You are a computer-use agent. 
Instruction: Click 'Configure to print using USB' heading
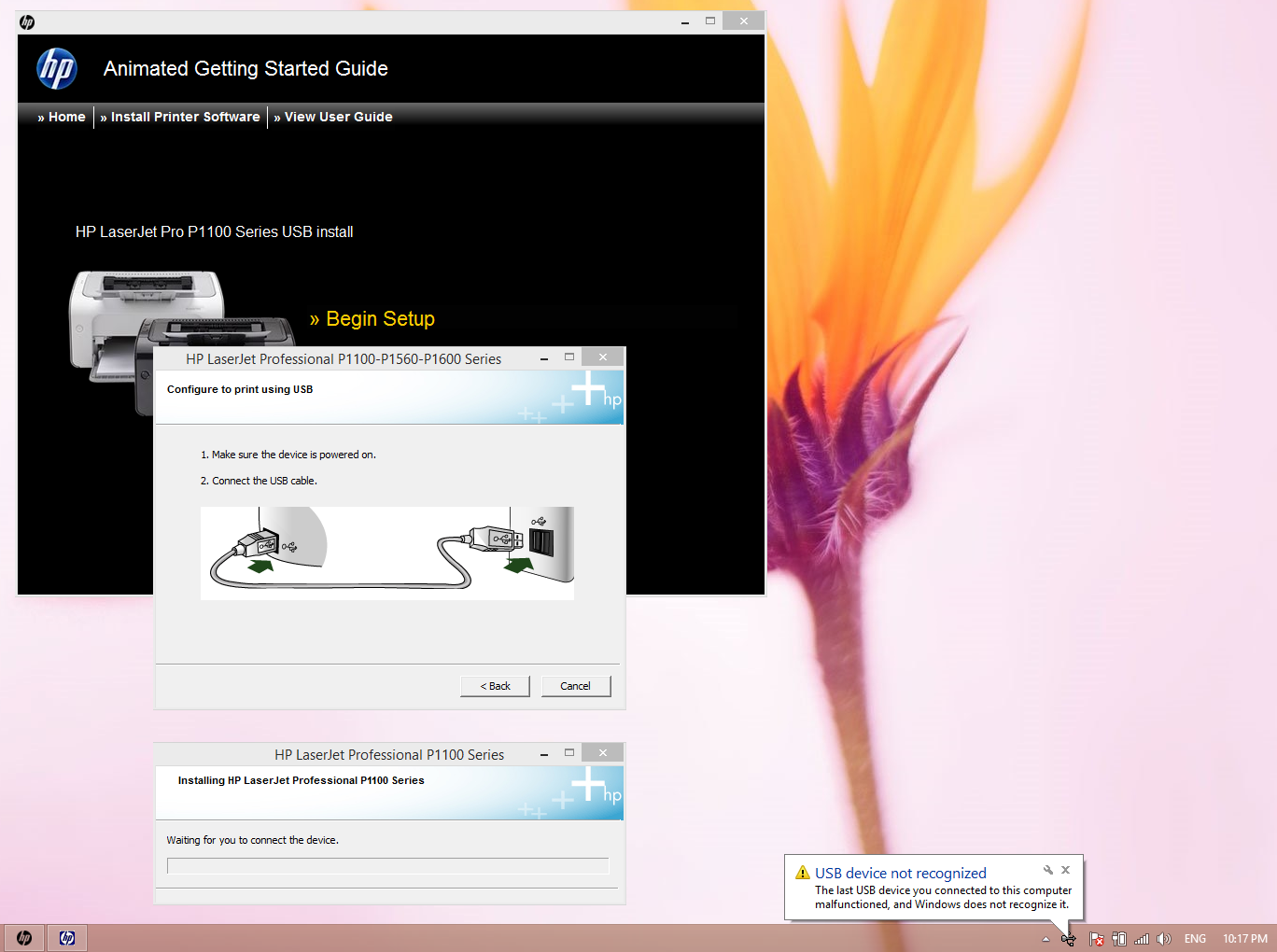coord(240,389)
